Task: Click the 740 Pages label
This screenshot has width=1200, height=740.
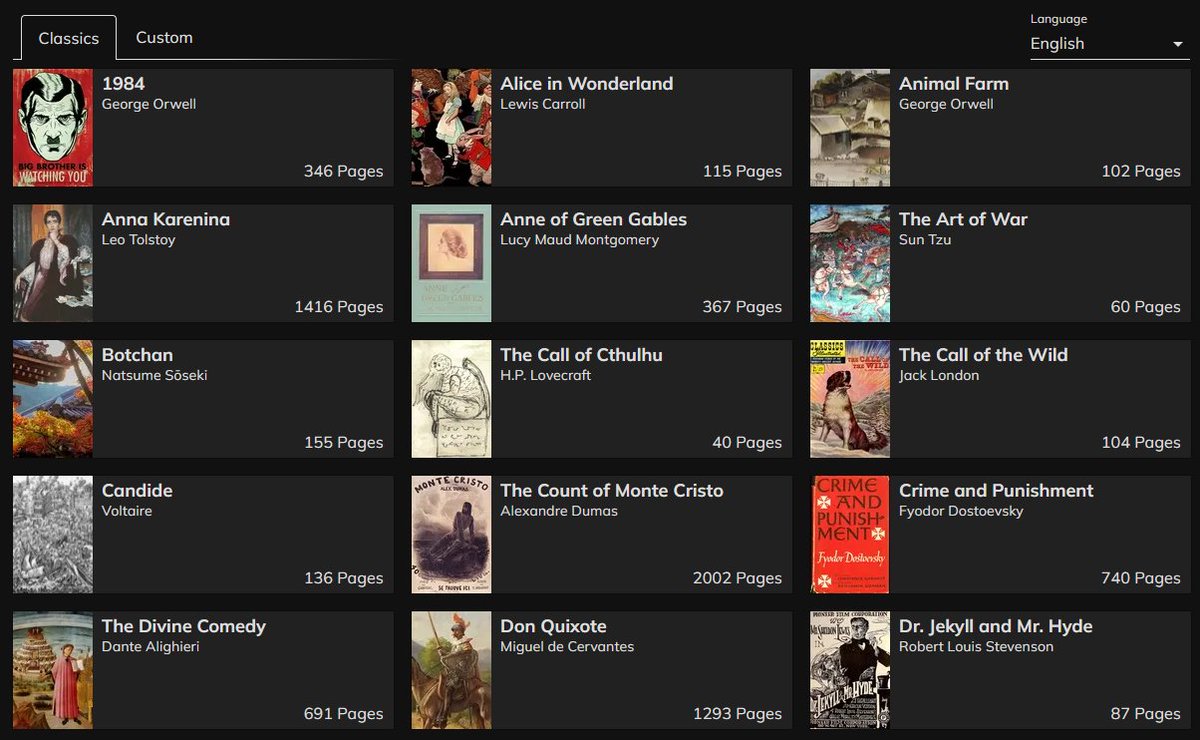Action: pos(1141,578)
